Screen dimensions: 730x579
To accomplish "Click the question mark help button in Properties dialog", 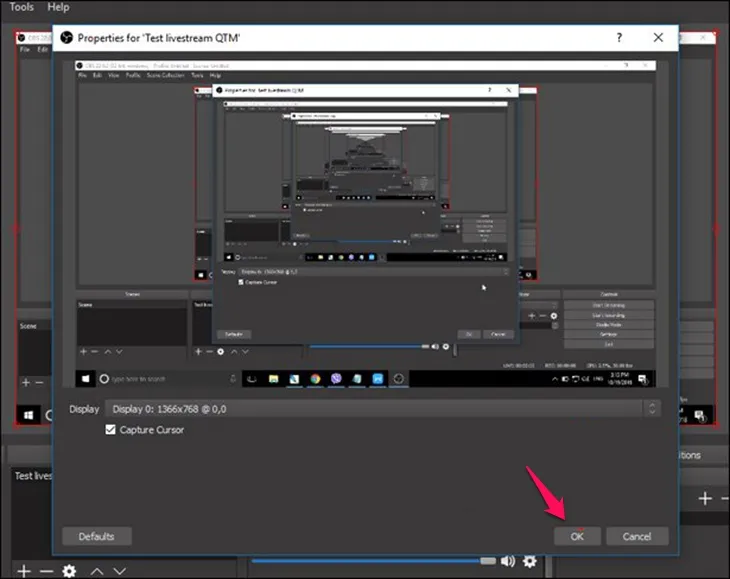I will coord(619,38).
